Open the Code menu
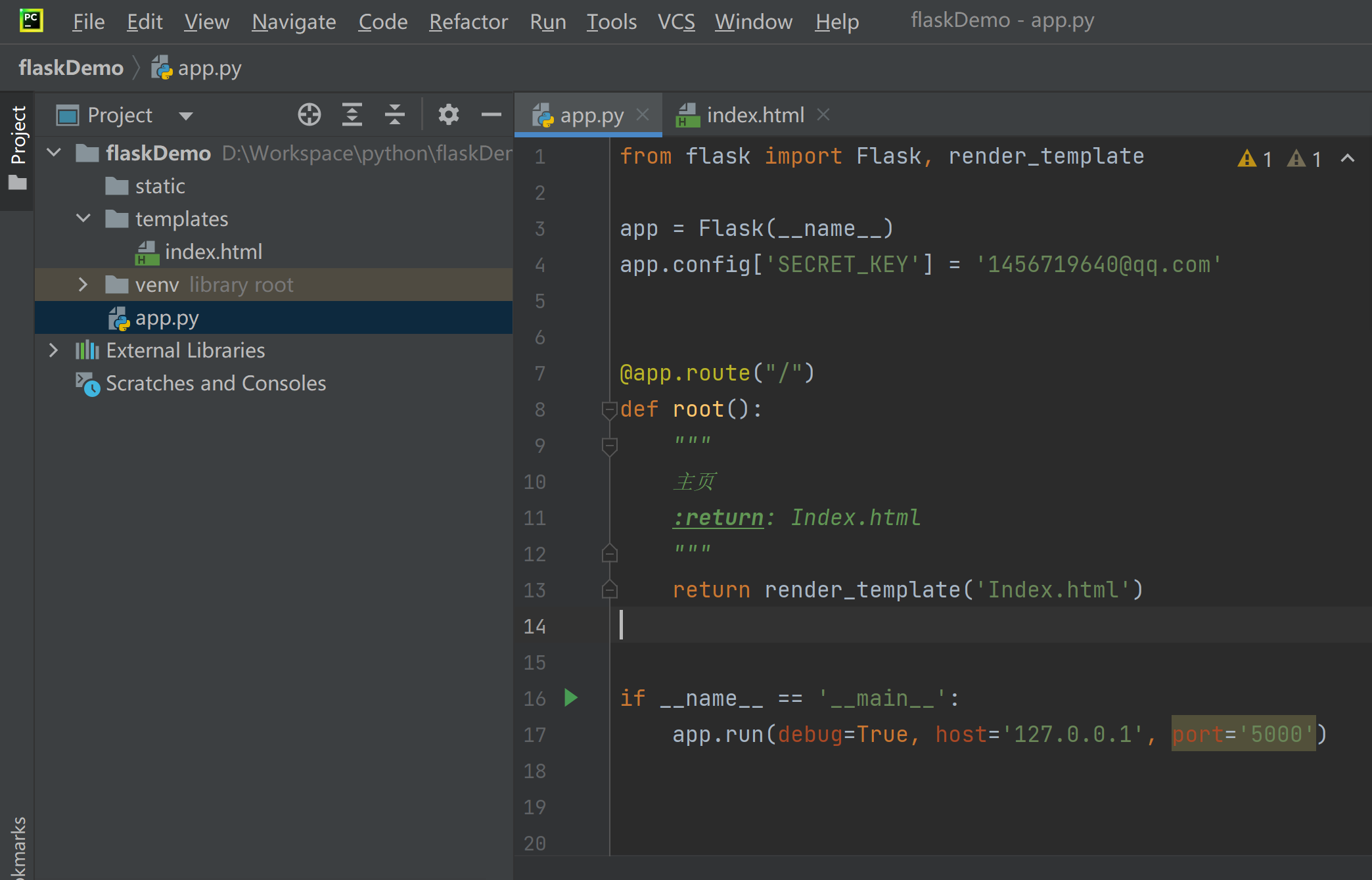 pyautogui.click(x=382, y=22)
